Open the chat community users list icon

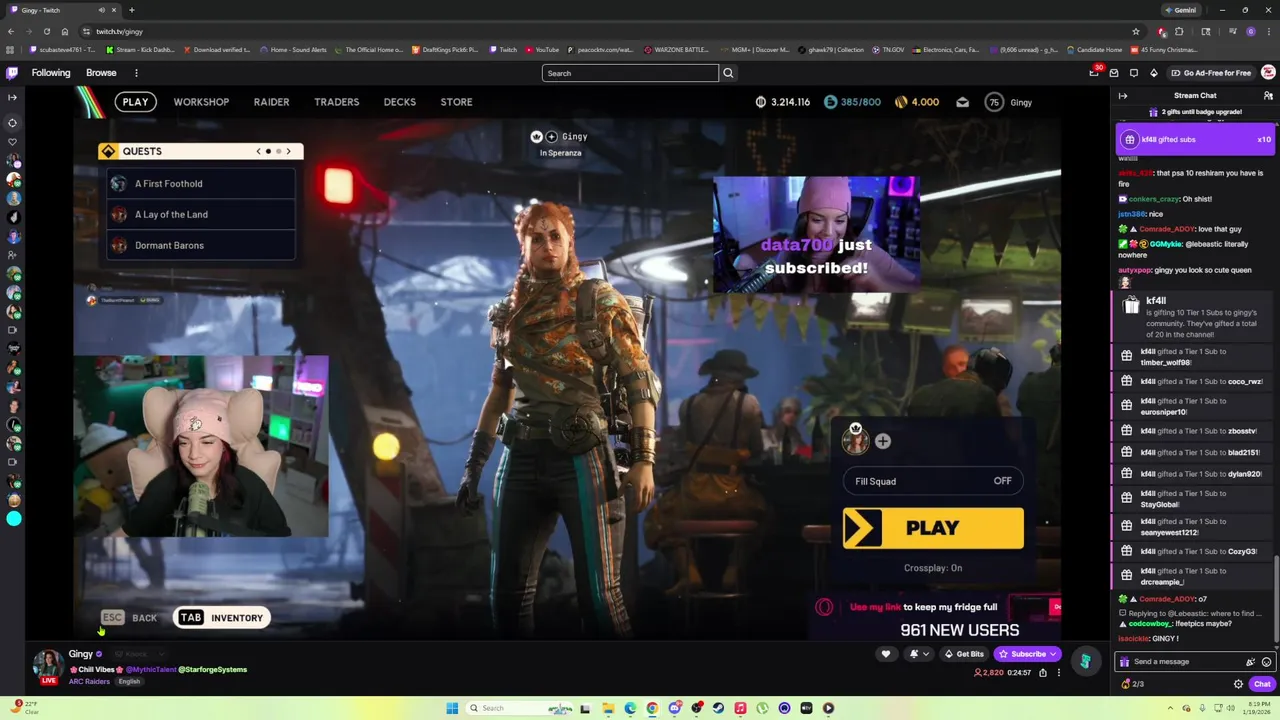point(1268,96)
